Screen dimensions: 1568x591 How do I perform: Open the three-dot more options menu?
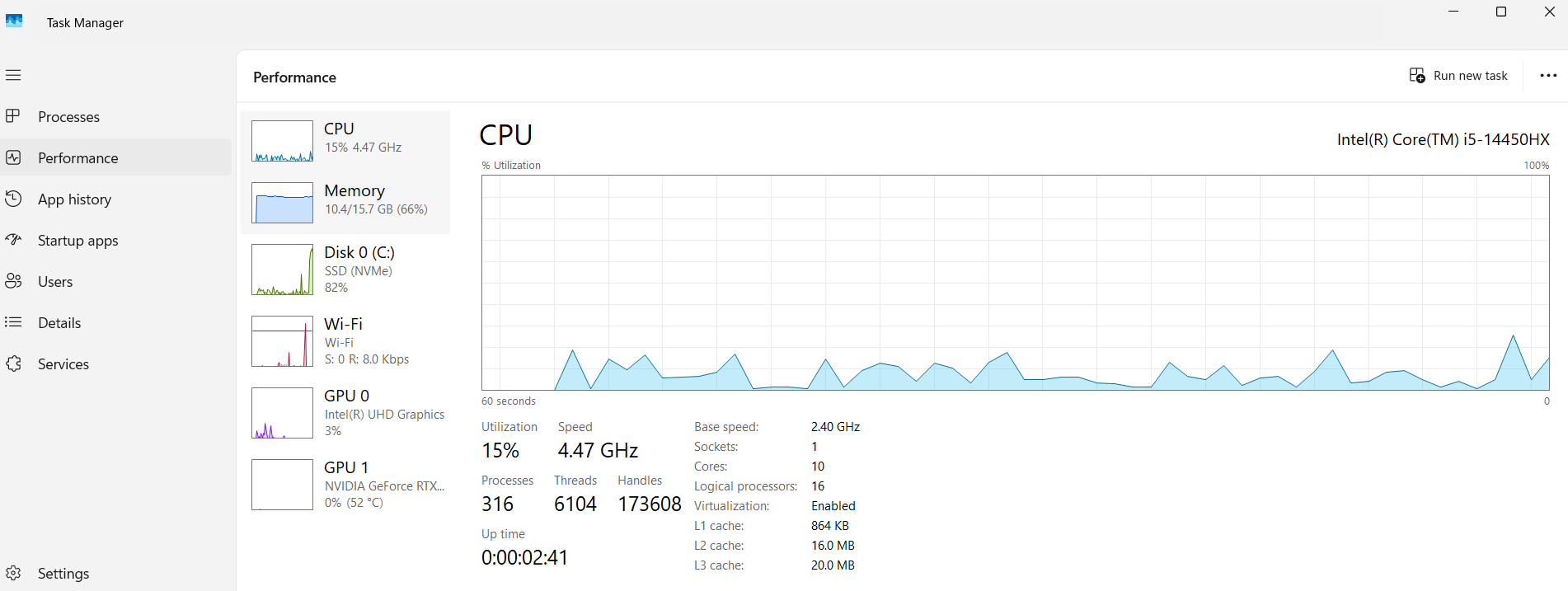click(1548, 75)
